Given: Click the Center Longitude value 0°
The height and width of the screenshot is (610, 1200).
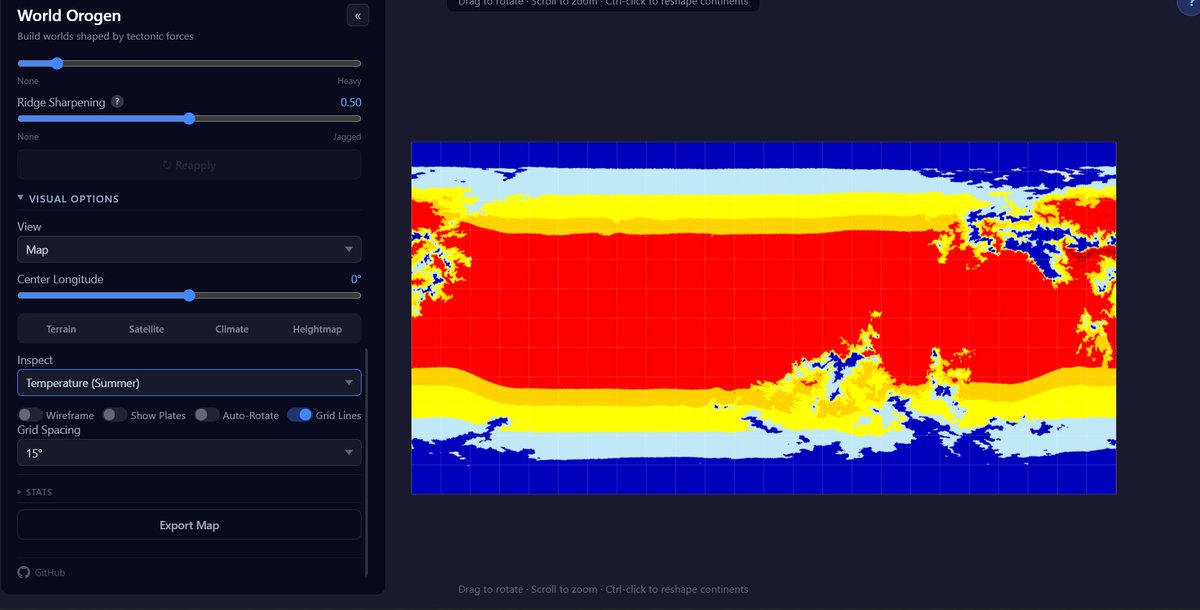Looking at the screenshot, I should tap(355, 279).
